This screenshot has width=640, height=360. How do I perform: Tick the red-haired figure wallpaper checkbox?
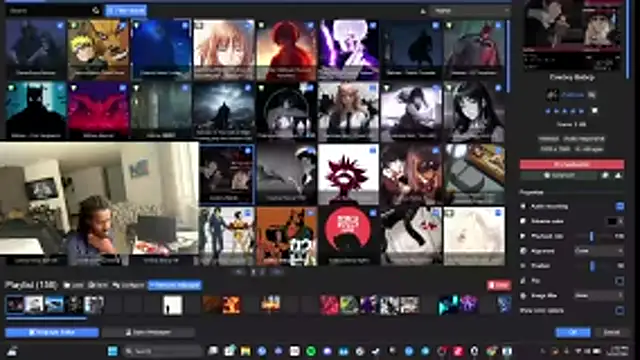[310, 25]
